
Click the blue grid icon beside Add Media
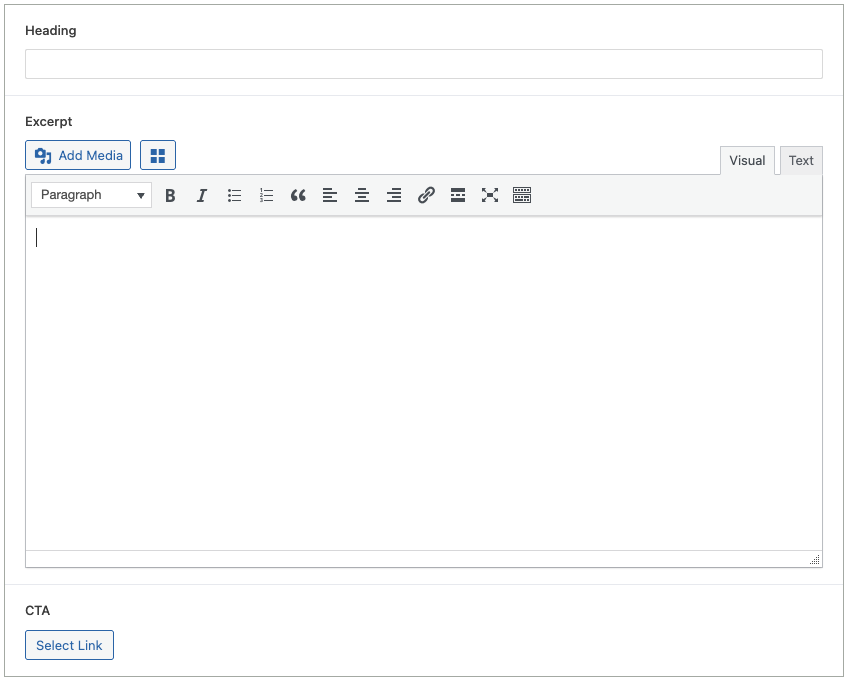click(x=157, y=155)
